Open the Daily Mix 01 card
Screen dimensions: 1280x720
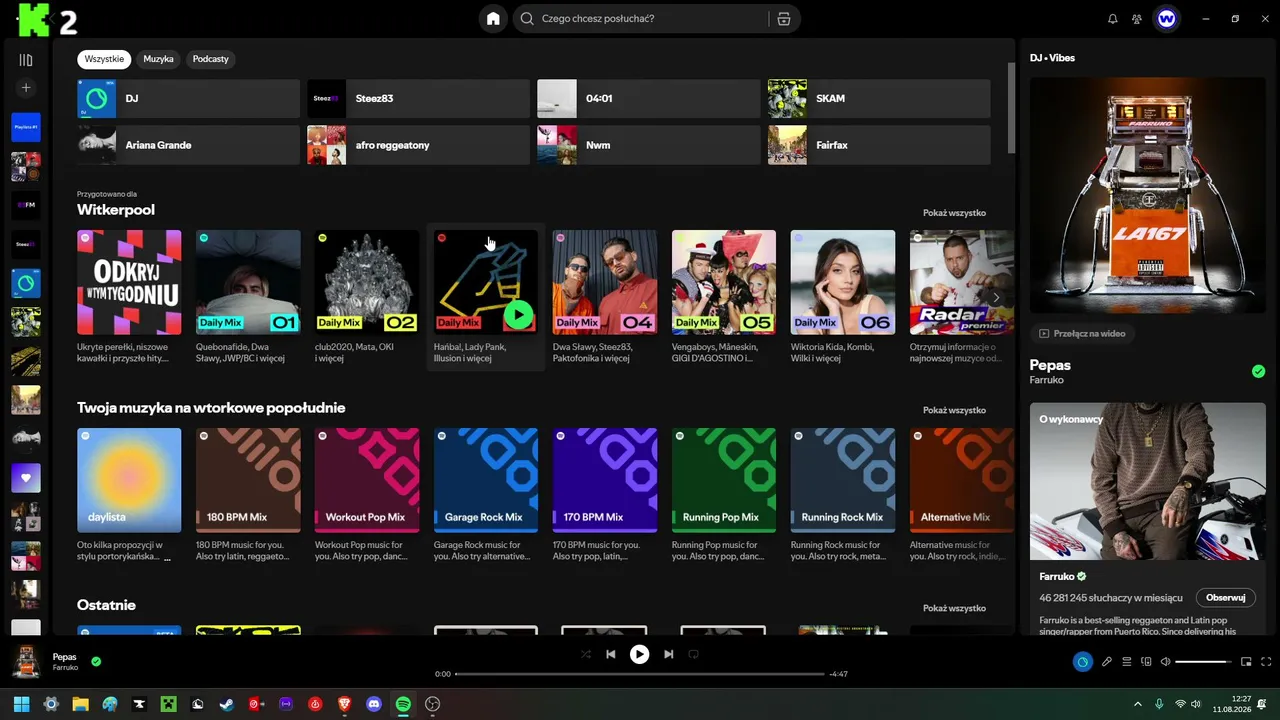tap(248, 297)
